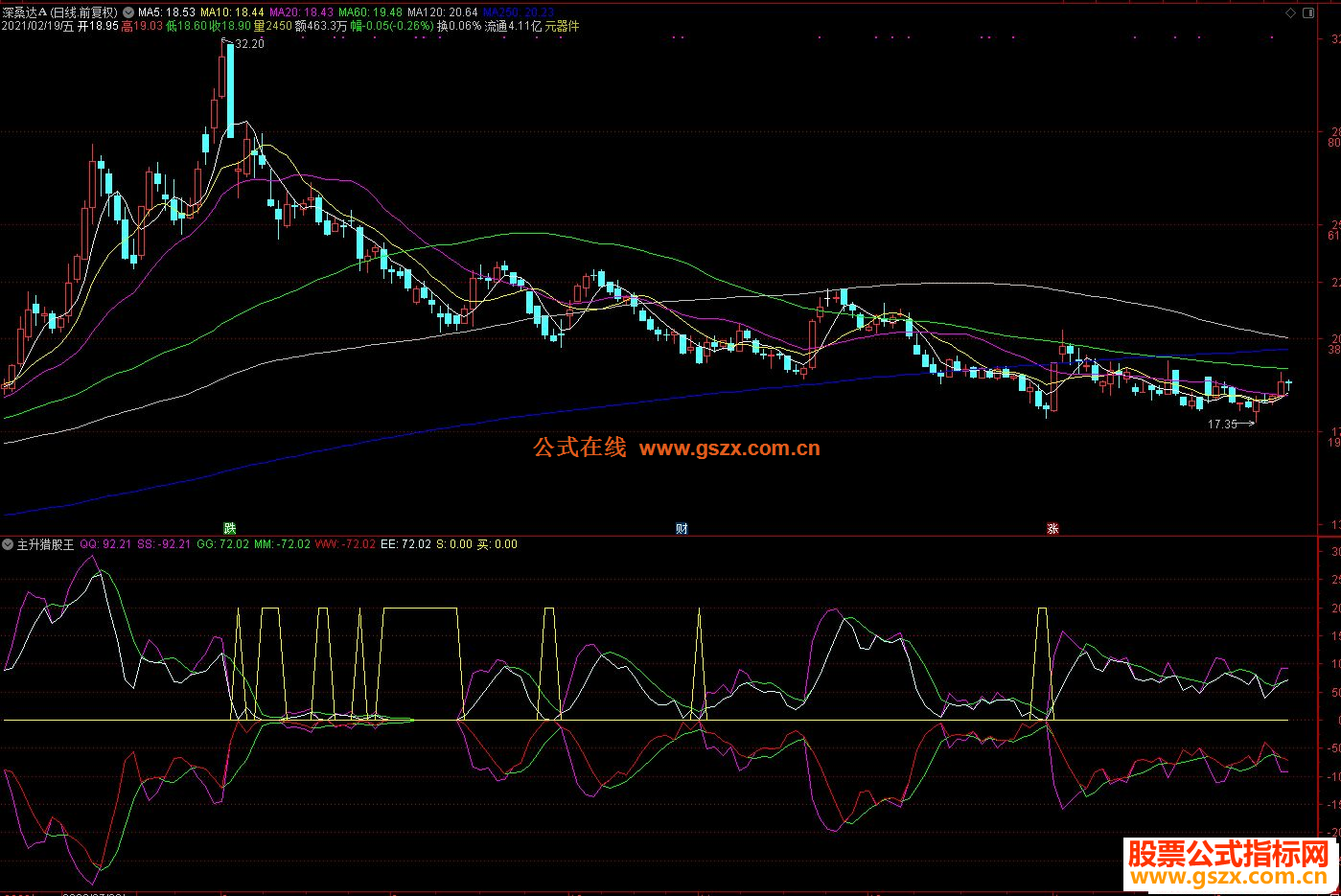Click the date 2021/02/19/五
This screenshot has height=896, width=1341.
[37, 27]
